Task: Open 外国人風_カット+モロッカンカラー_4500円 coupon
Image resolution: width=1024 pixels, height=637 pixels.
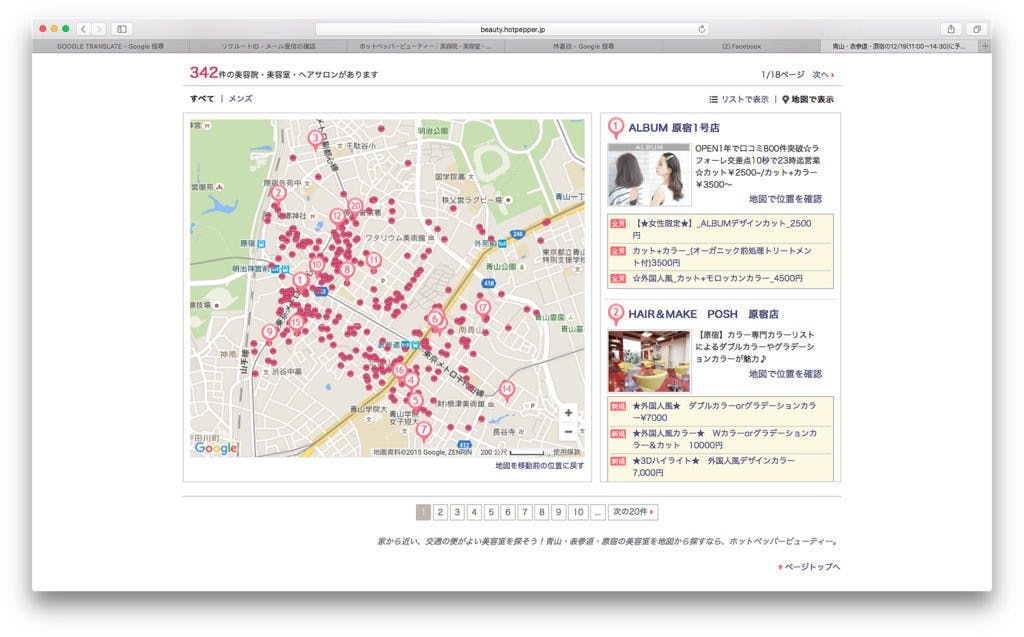Action: point(720,278)
